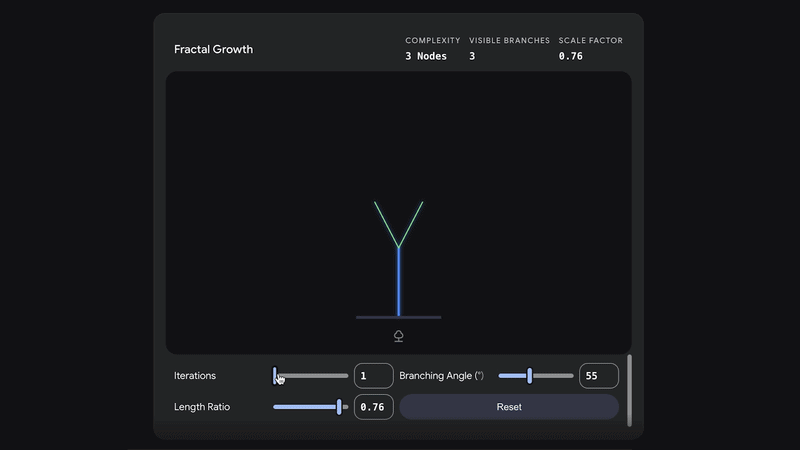Click the Iterations label
Screen dimensions: 800x450
point(195,376)
